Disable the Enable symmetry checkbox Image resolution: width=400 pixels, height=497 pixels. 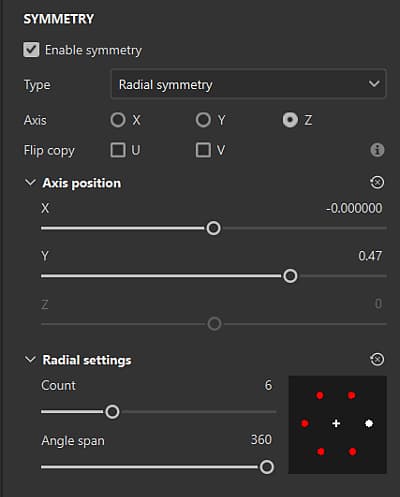31,50
